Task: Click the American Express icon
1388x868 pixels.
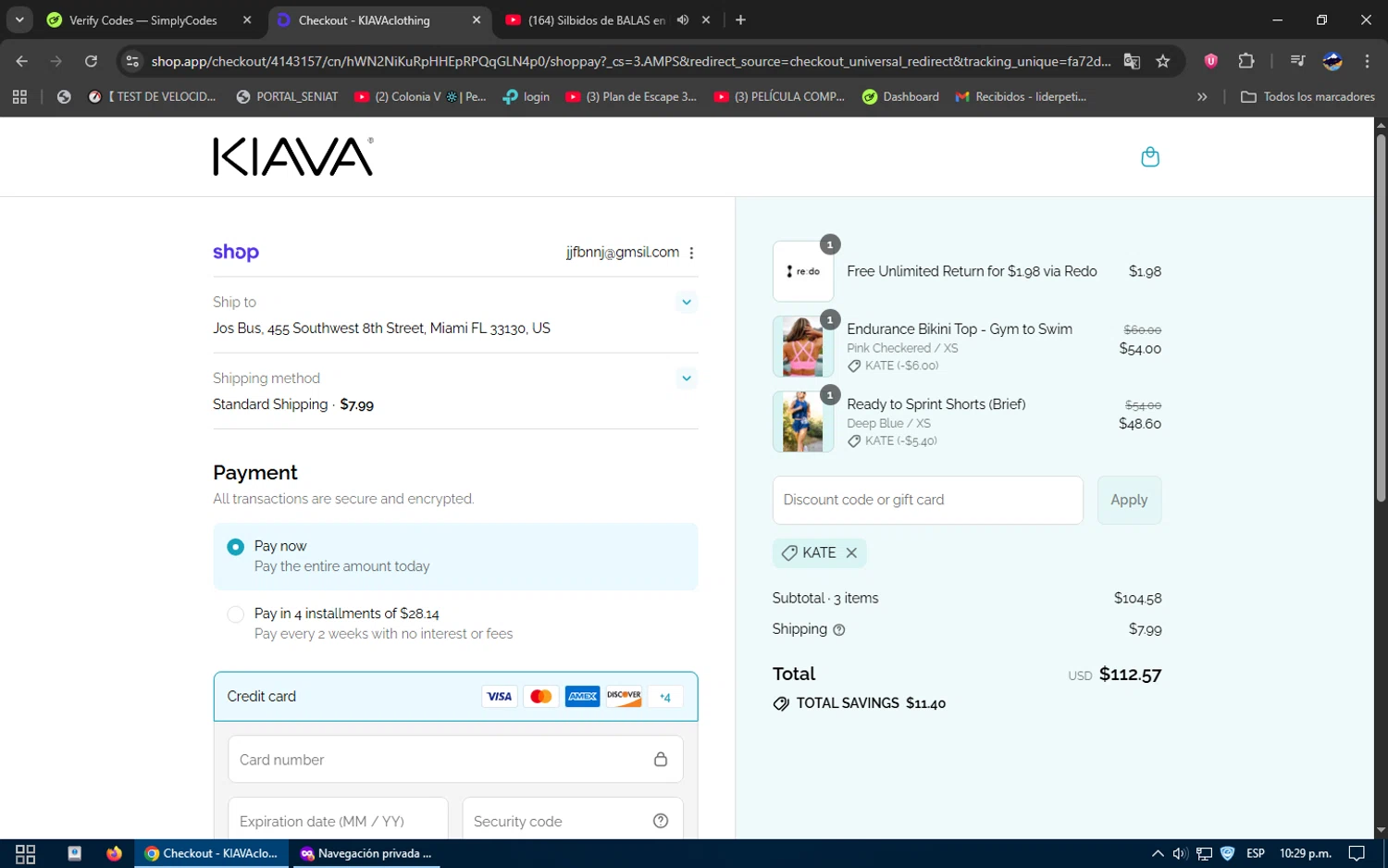Action: (x=583, y=697)
